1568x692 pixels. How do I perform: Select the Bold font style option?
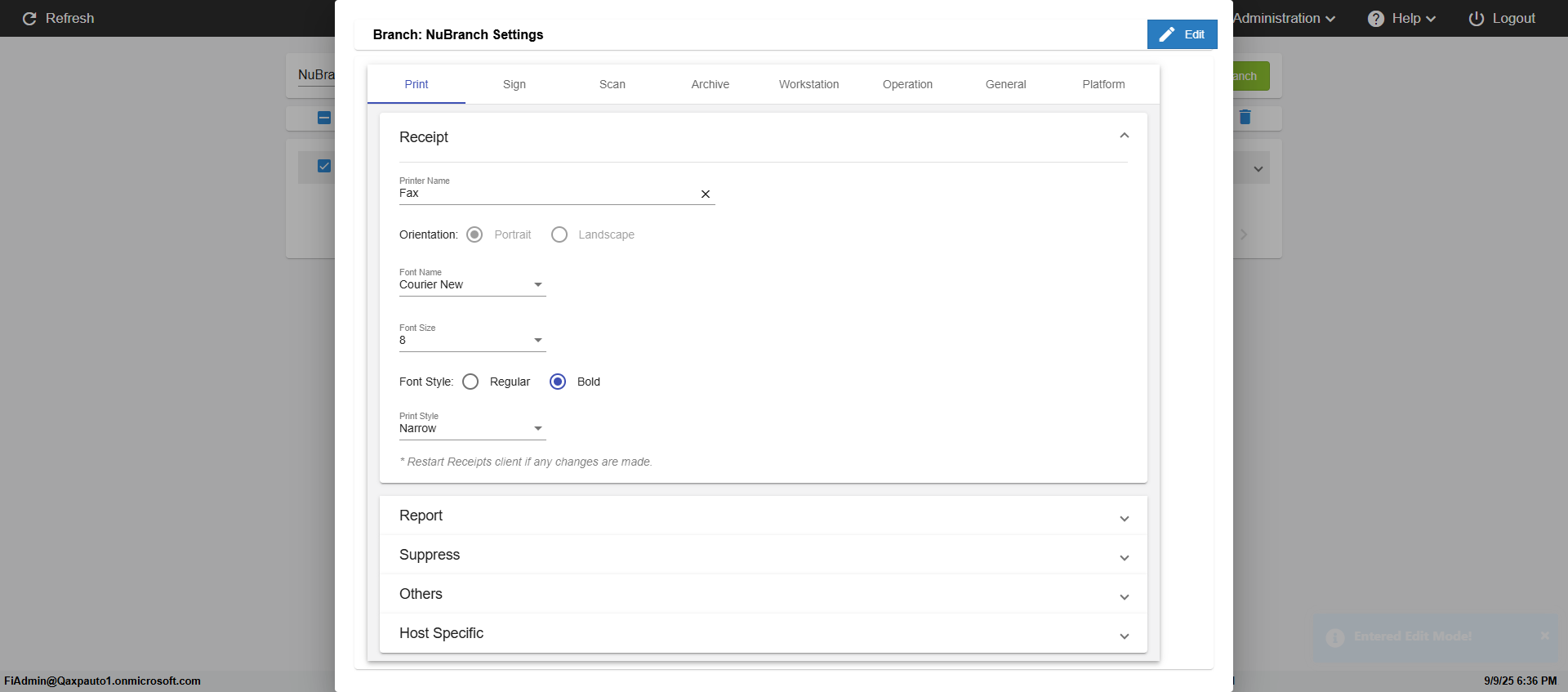tap(558, 382)
